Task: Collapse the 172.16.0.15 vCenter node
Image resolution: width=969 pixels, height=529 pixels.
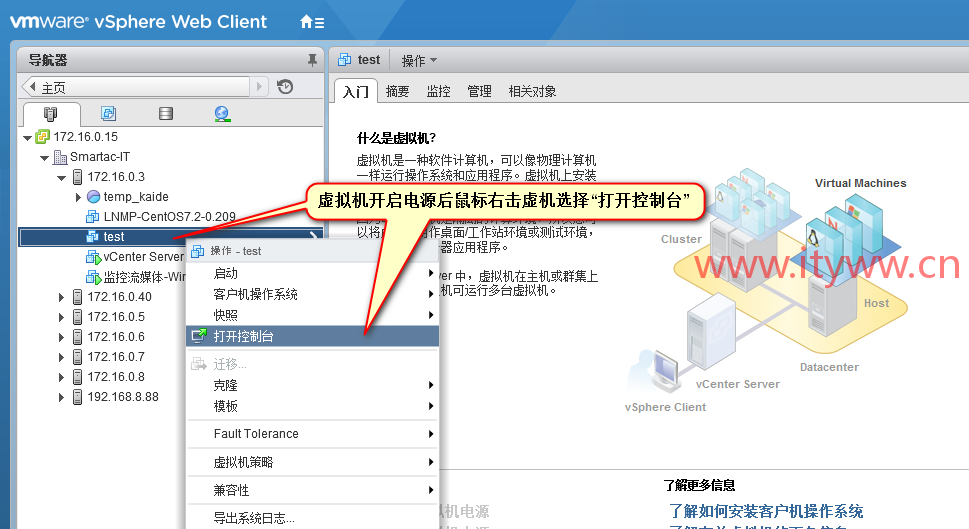Action: pyautogui.click(x=27, y=138)
